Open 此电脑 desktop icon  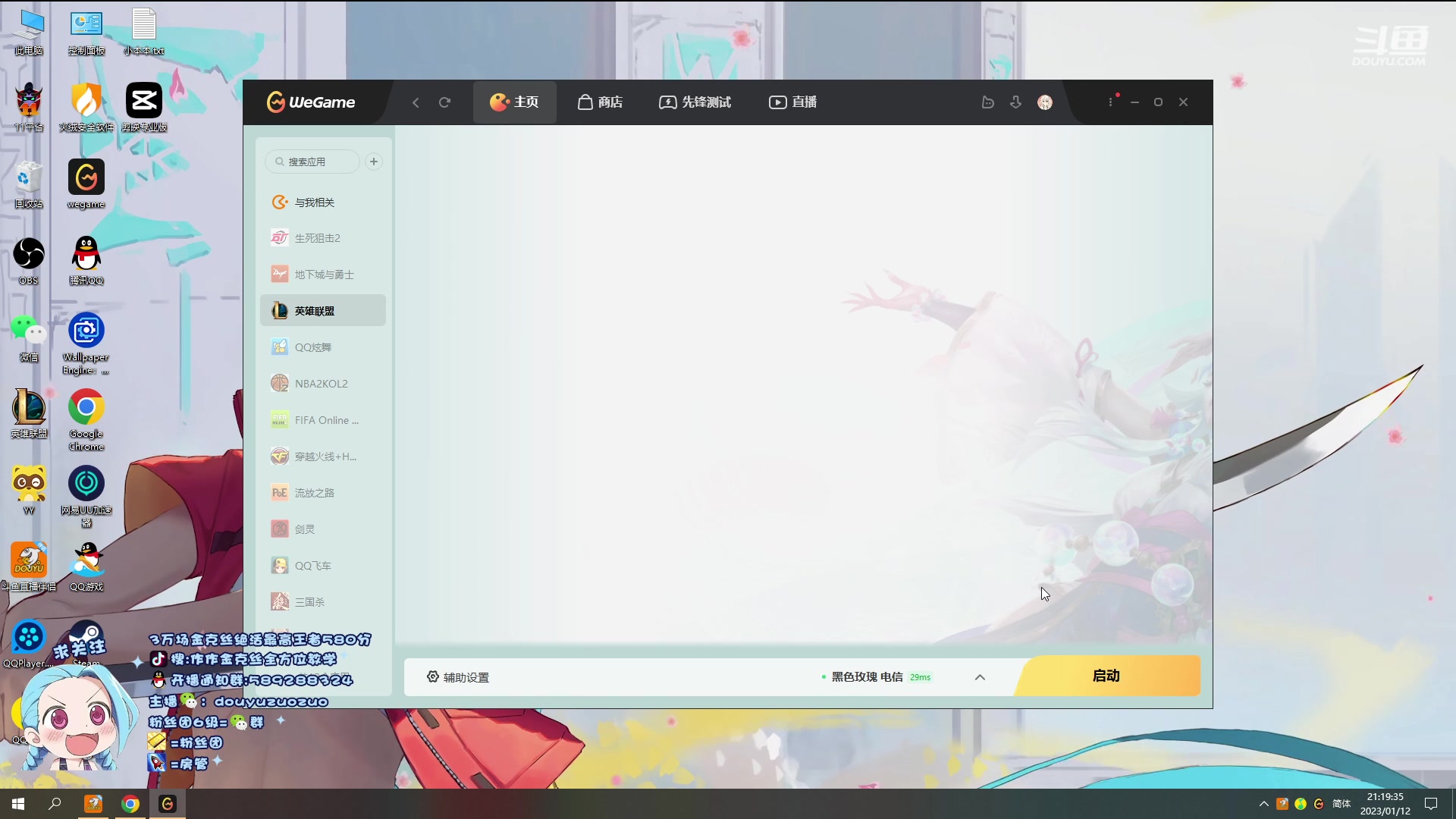(x=29, y=32)
